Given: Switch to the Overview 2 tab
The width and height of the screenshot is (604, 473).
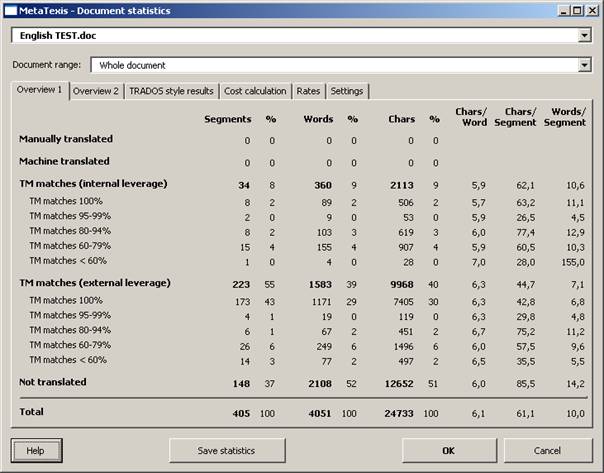Looking at the screenshot, I should point(96,91).
